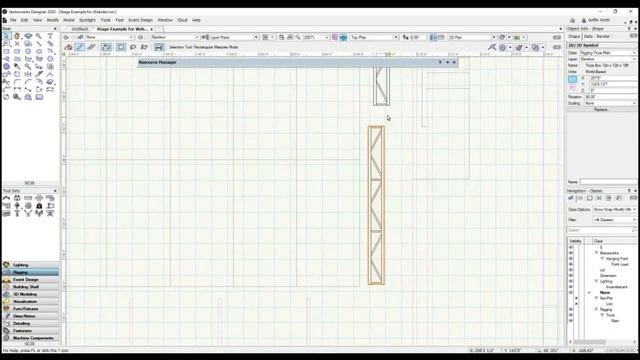
Task: Open the Lighting tool set
Action: coord(30,265)
